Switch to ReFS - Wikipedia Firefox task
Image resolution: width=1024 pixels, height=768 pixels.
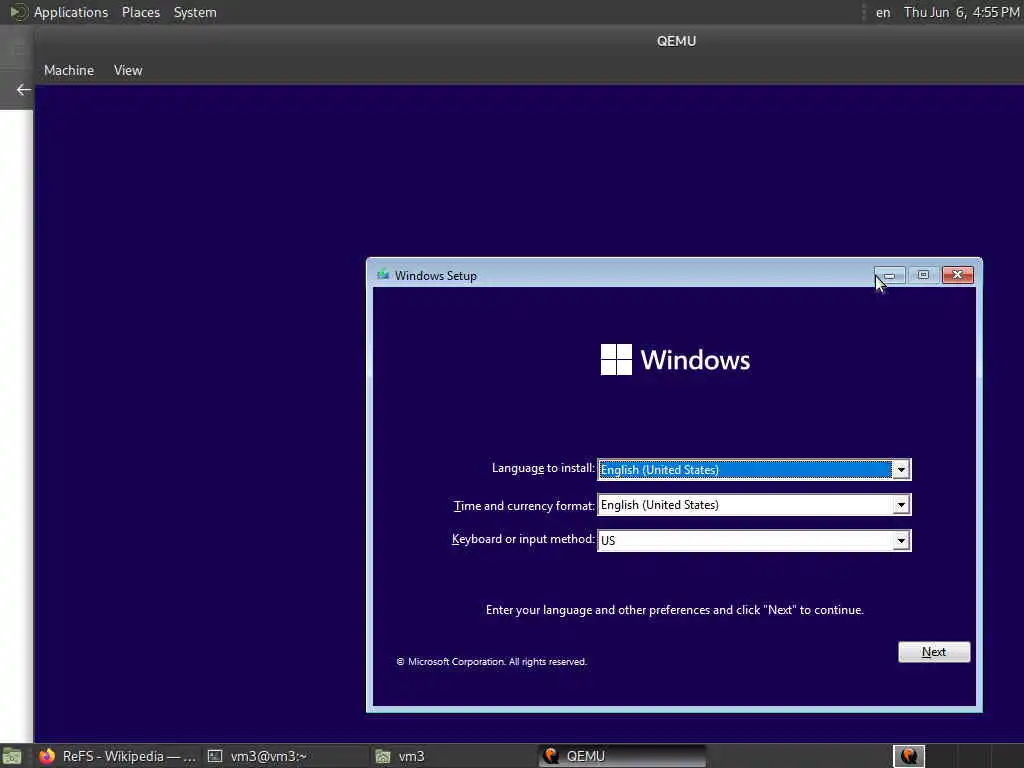click(x=116, y=756)
